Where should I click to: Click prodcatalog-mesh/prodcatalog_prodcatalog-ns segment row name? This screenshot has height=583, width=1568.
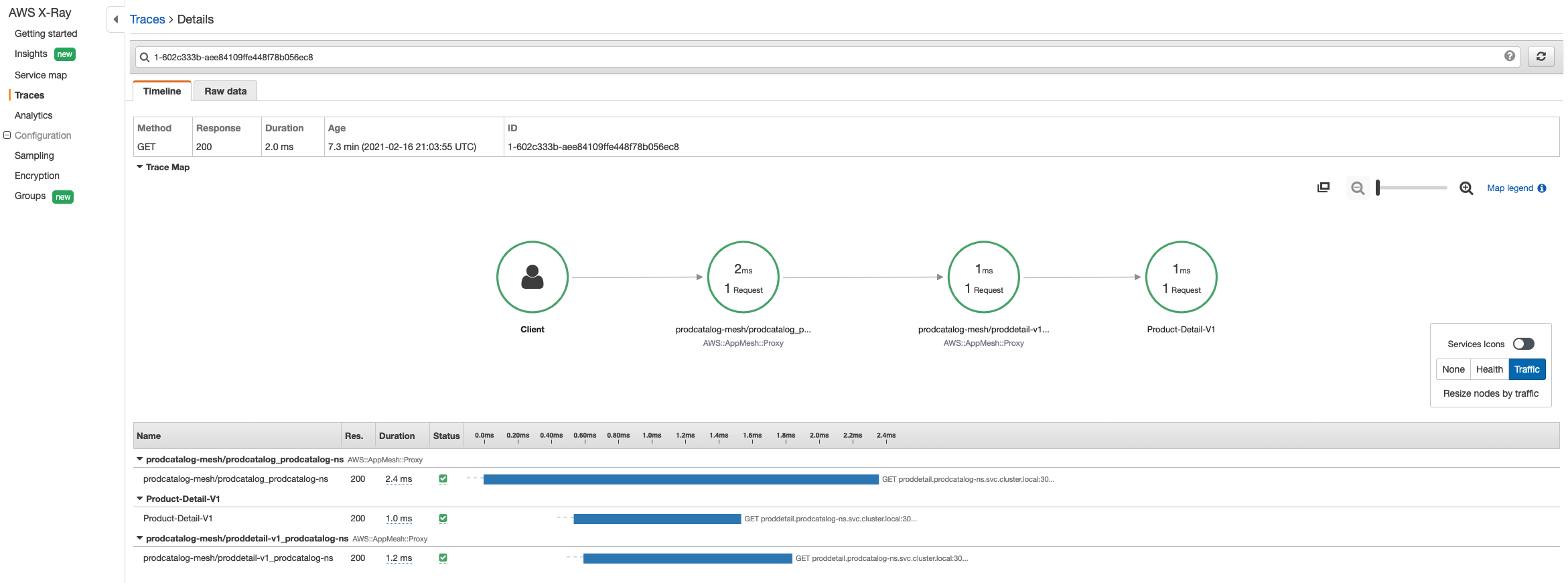236,479
